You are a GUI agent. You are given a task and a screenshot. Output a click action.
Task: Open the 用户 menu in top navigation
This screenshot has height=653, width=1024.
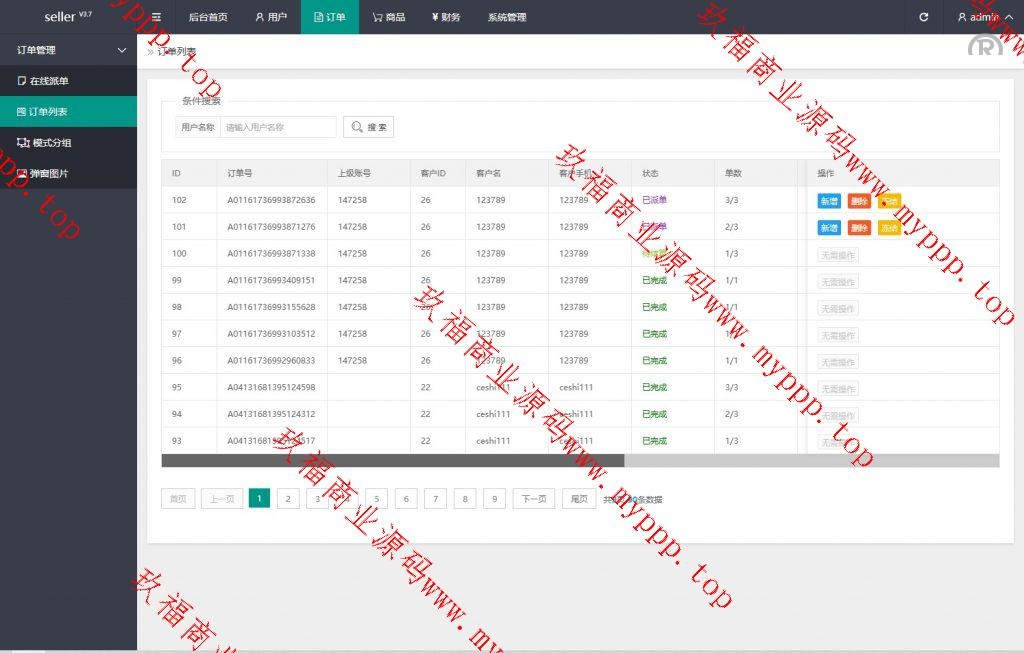click(x=270, y=17)
